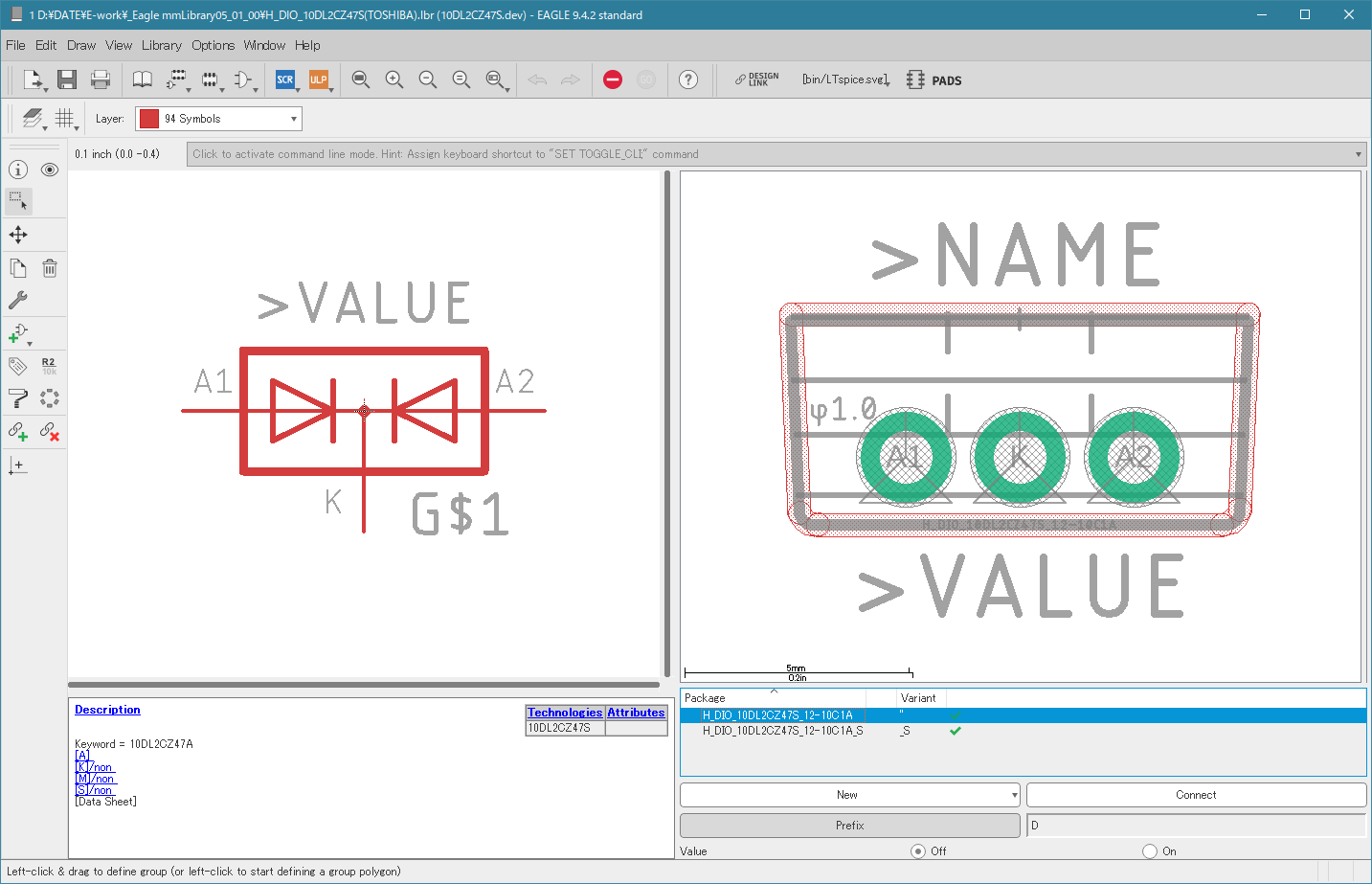Screen dimensions: 1372x884
Task: Expand the command line history dropdown
Action: click(x=1358, y=154)
